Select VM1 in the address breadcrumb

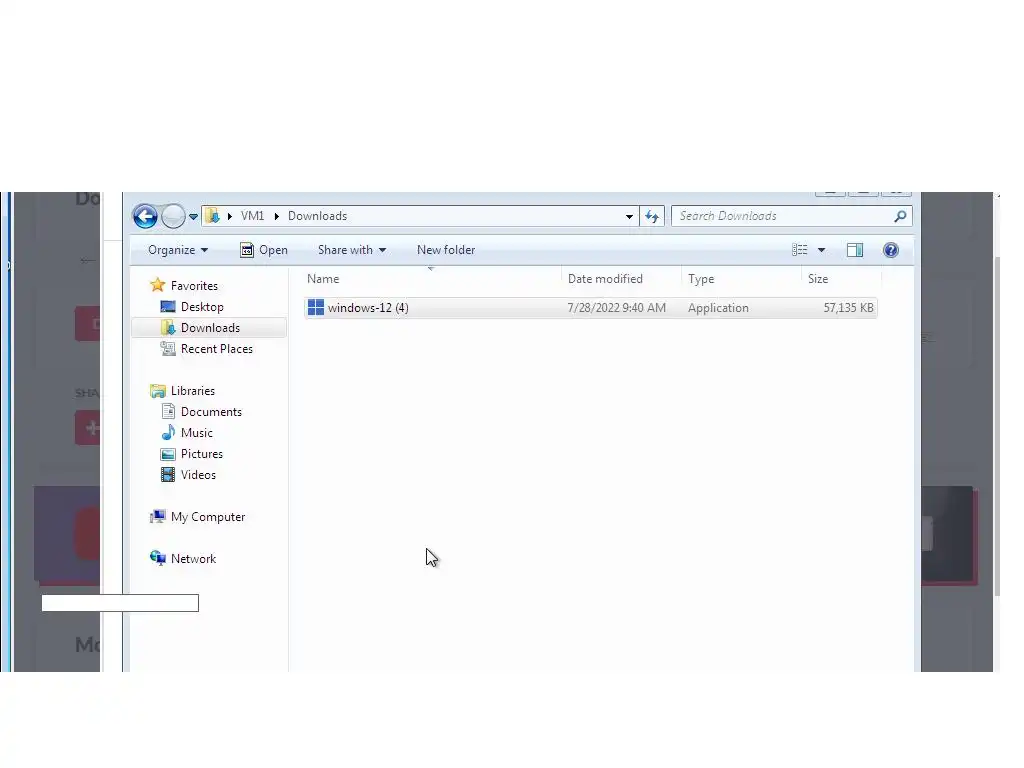coord(252,216)
